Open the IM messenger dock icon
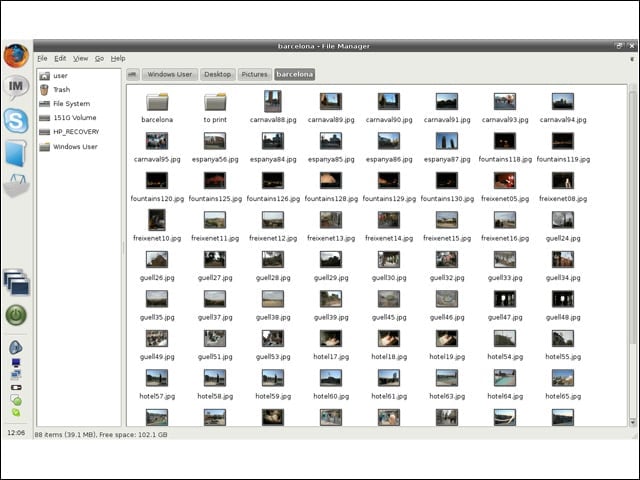The width and height of the screenshot is (640, 480). tap(16, 87)
